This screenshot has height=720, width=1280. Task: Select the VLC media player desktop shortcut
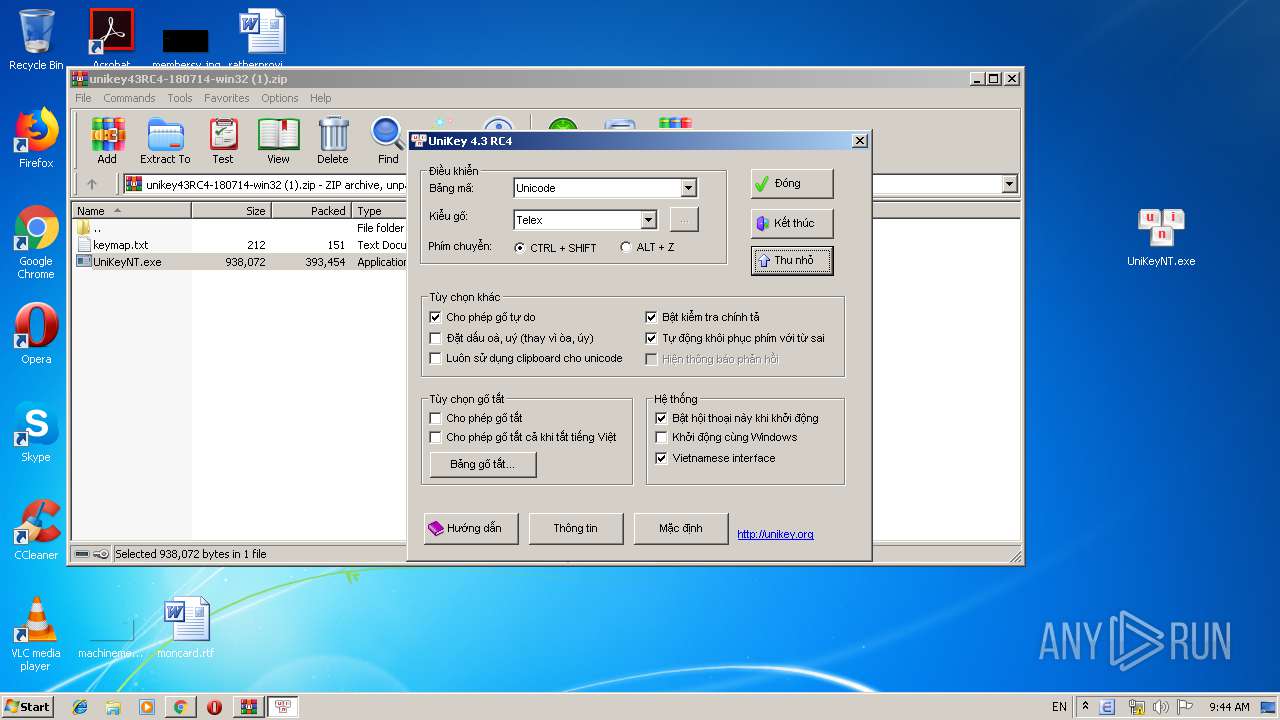[x=36, y=634]
